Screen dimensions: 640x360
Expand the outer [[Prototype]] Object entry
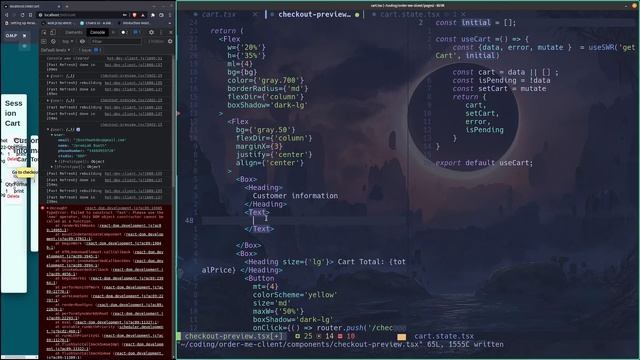tap(51, 167)
